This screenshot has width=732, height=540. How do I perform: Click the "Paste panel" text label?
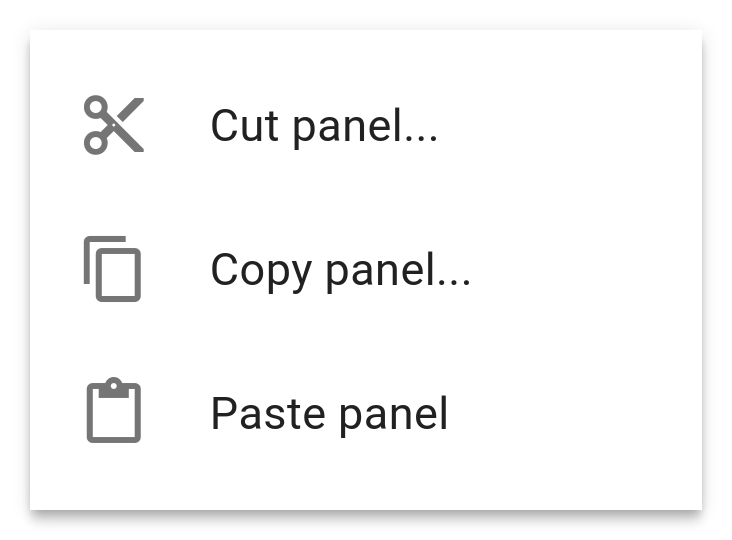pyautogui.click(x=329, y=414)
